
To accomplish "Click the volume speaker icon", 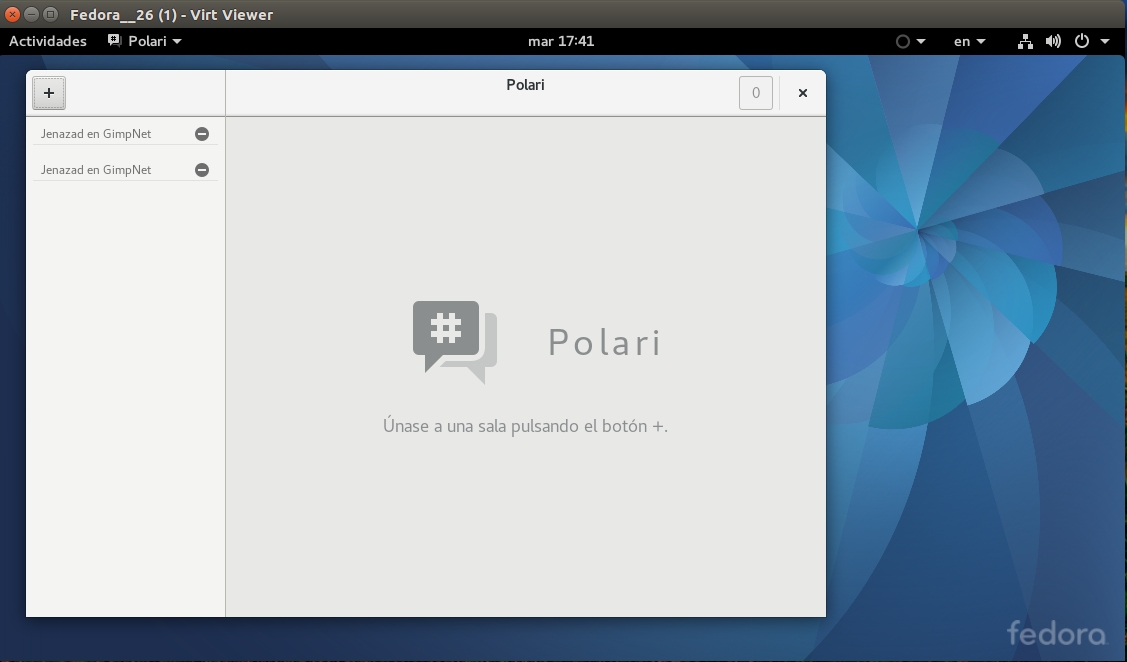I will click(1053, 42).
